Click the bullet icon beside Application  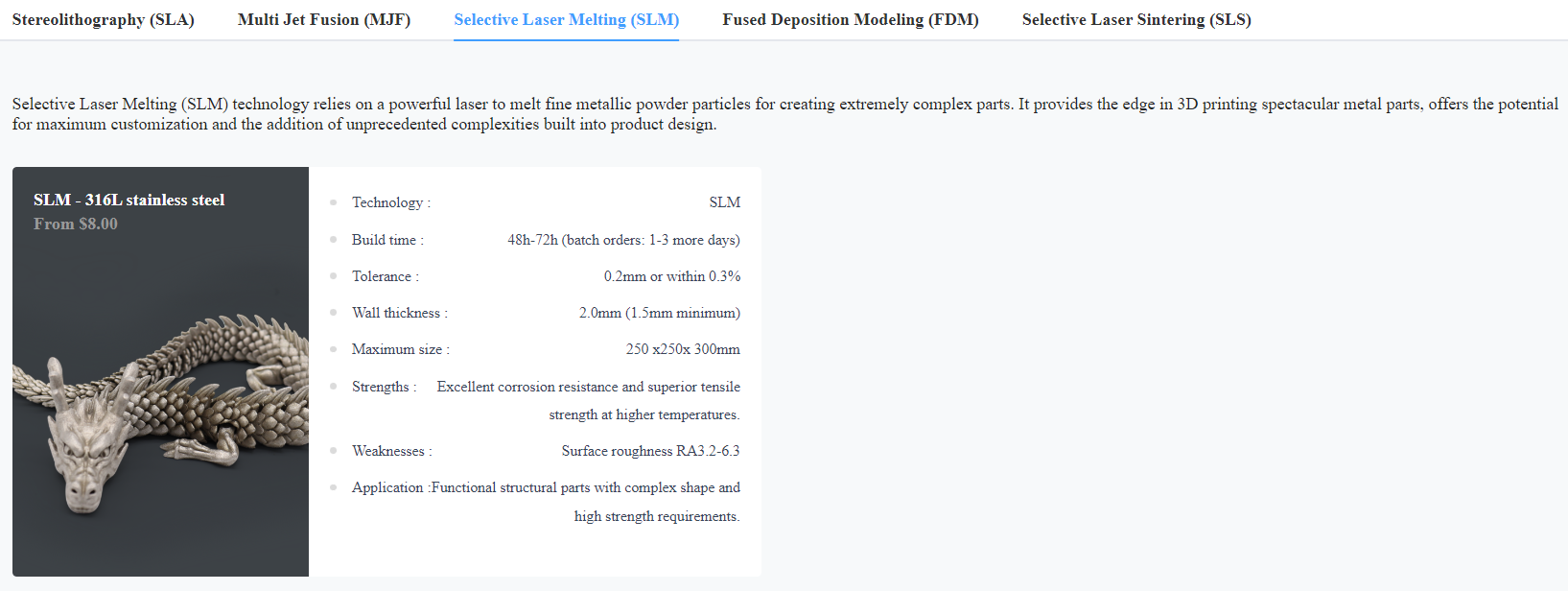pos(333,487)
